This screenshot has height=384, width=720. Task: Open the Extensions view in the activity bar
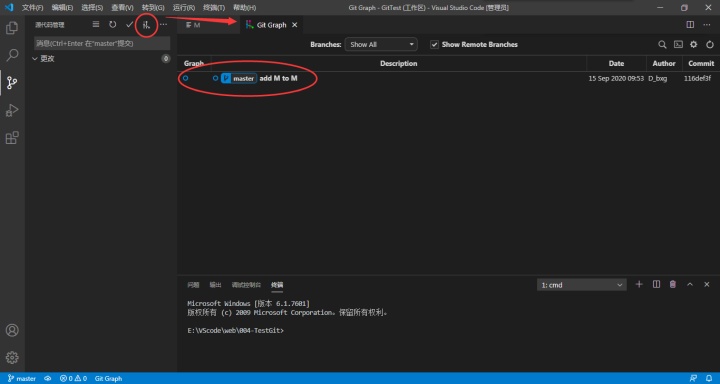point(12,138)
